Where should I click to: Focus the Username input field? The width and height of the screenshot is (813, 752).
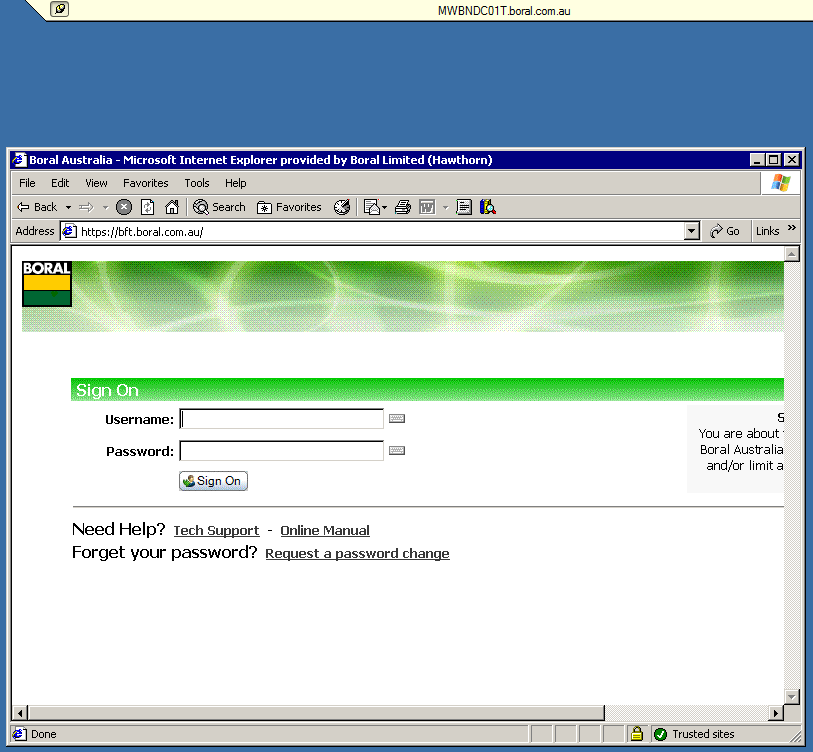pyautogui.click(x=281, y=419)
